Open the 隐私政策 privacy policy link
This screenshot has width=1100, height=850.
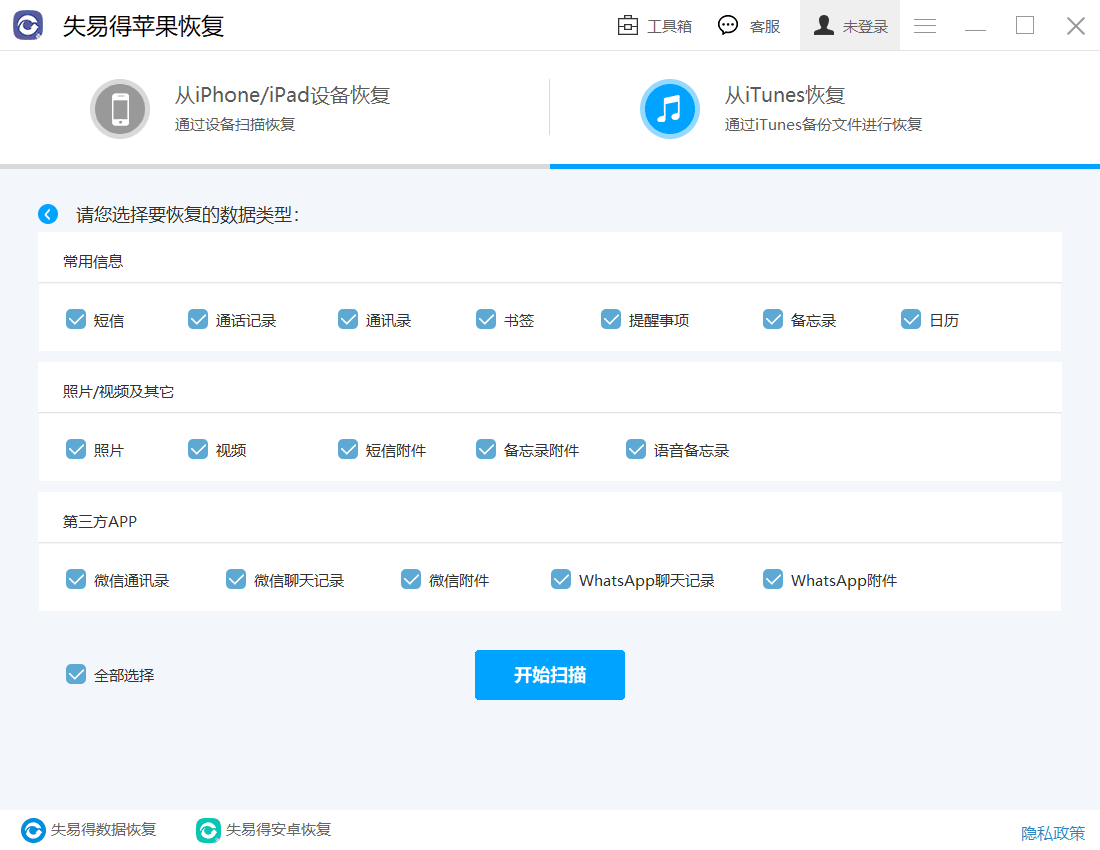pos(1052,832)
